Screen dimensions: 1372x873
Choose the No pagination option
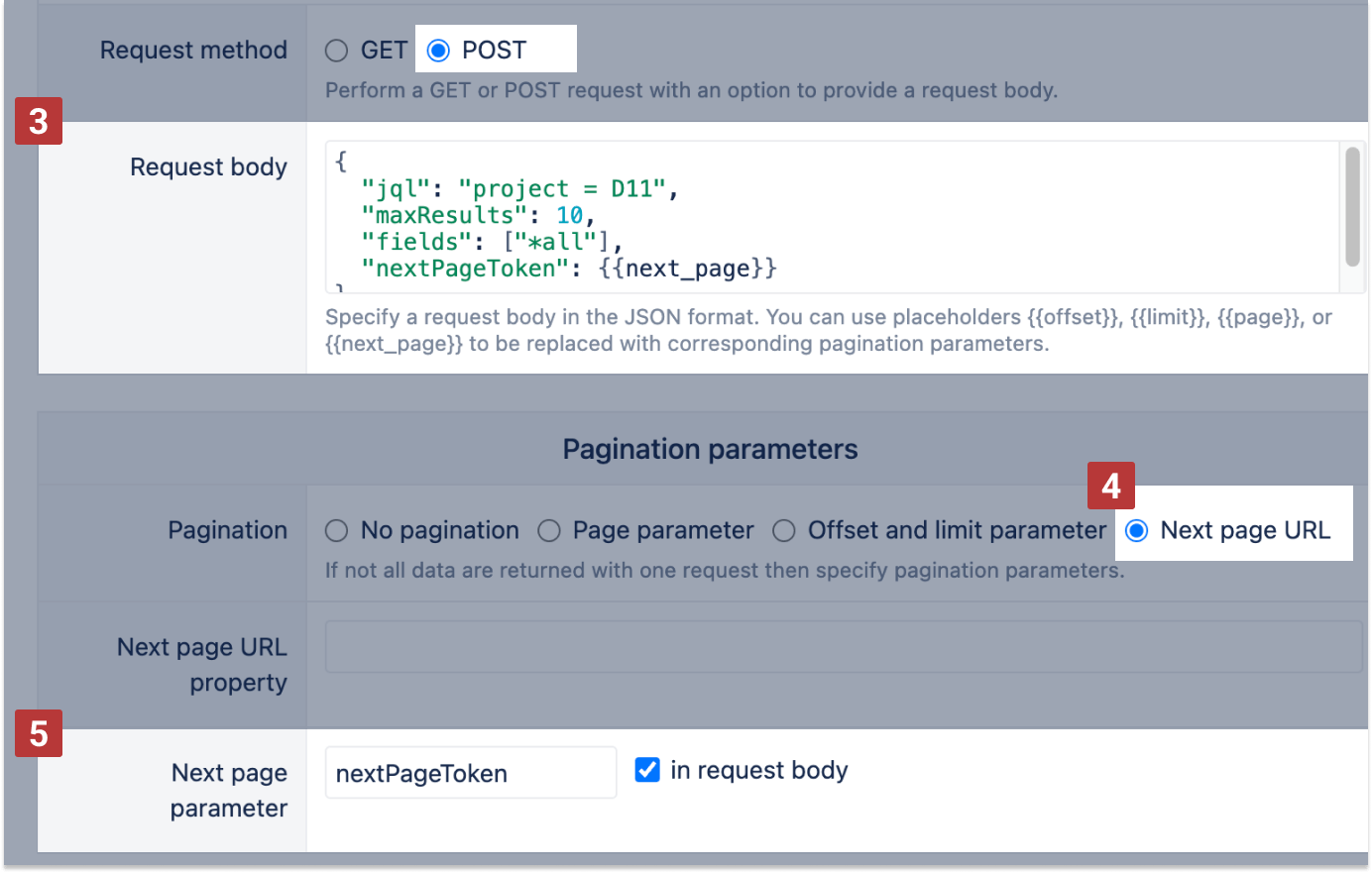337,531
